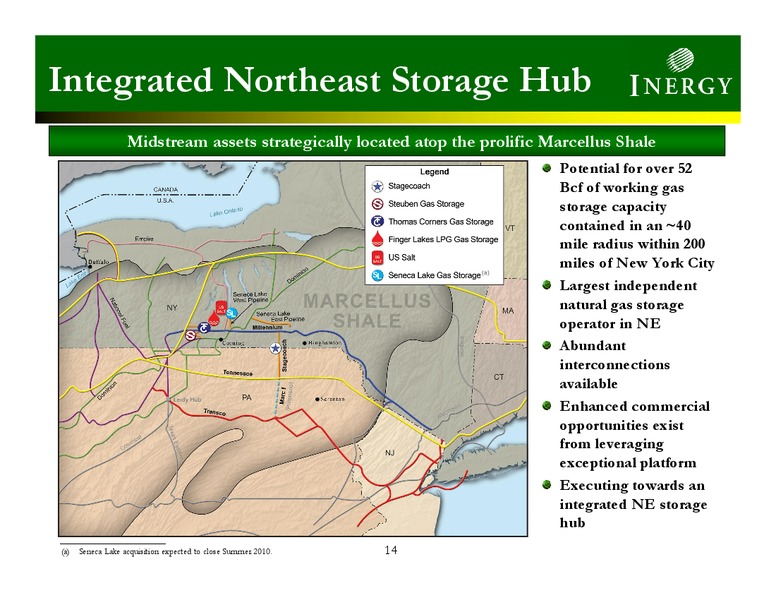The height and width of the screenshot is (600, 776).
Task: Click 'Thomas Corners Gas Storage' legend text
Action: click(x=441, y=222)
